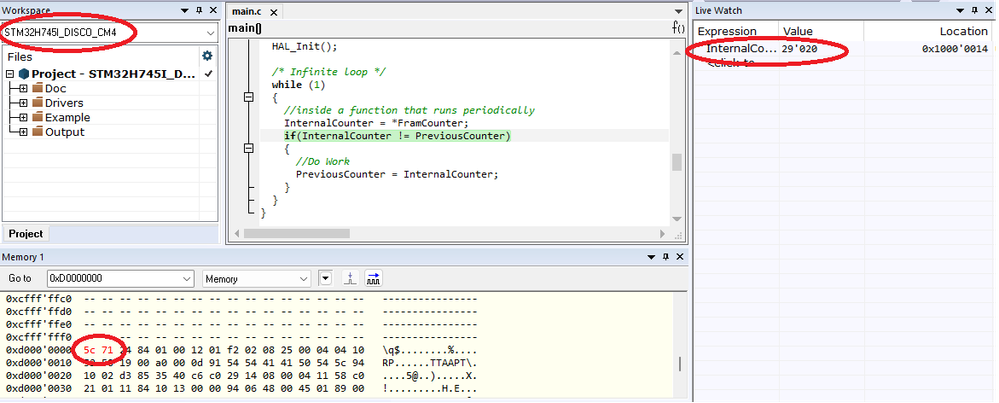The width and height of the screenshot is (999, 403).
Task: Open the Workspace panel options menu arrow
Action: 185,11
